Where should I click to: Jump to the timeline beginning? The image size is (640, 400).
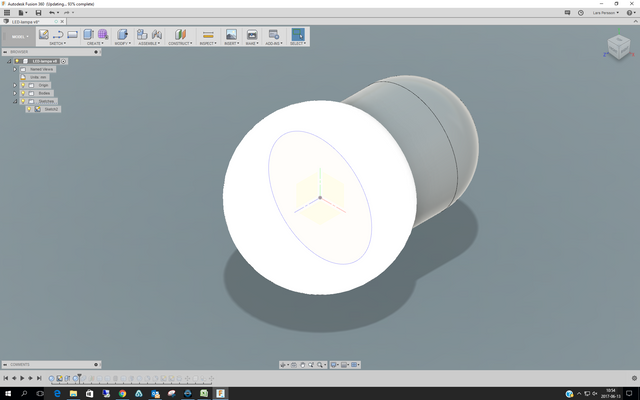point(6,378)
